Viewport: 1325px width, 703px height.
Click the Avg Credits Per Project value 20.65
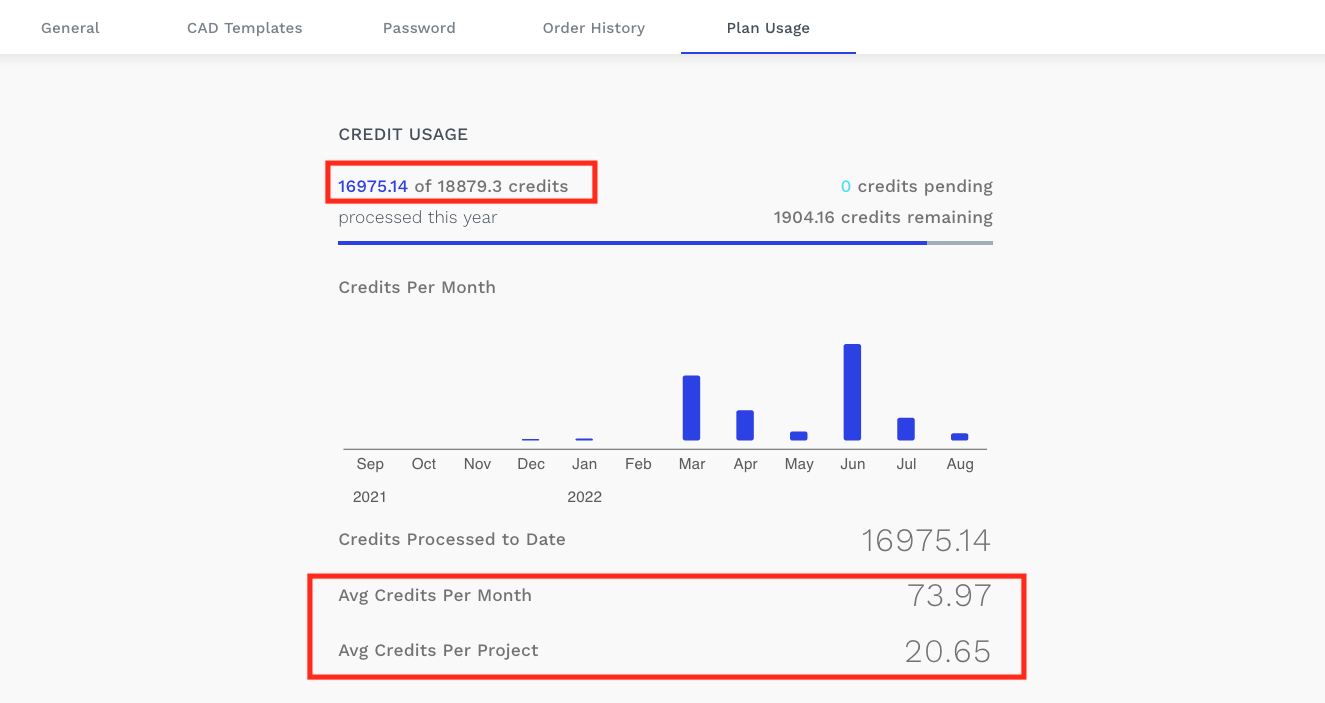[x=948, y=651]
